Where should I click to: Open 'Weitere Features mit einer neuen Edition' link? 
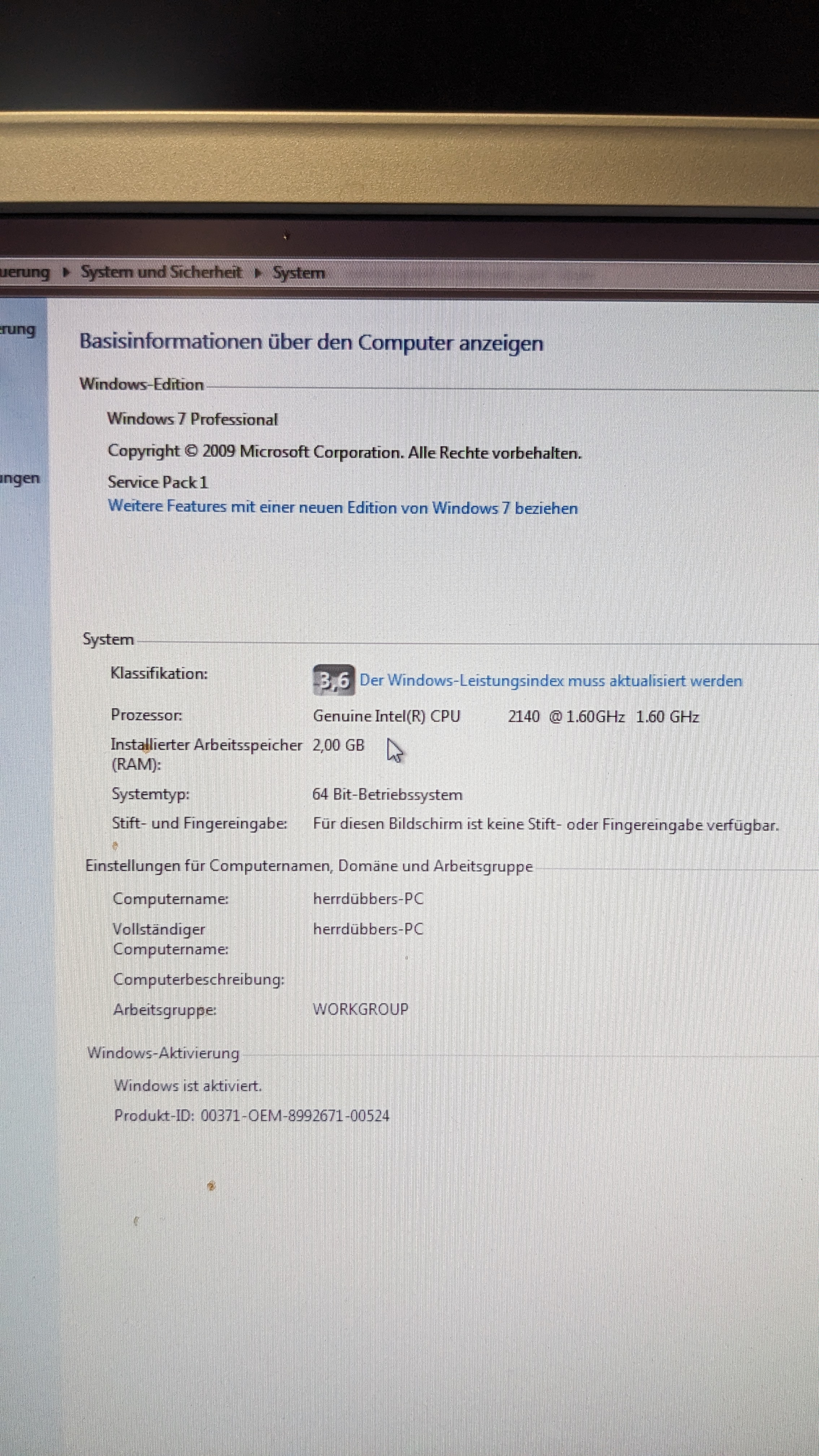[343, 507]
